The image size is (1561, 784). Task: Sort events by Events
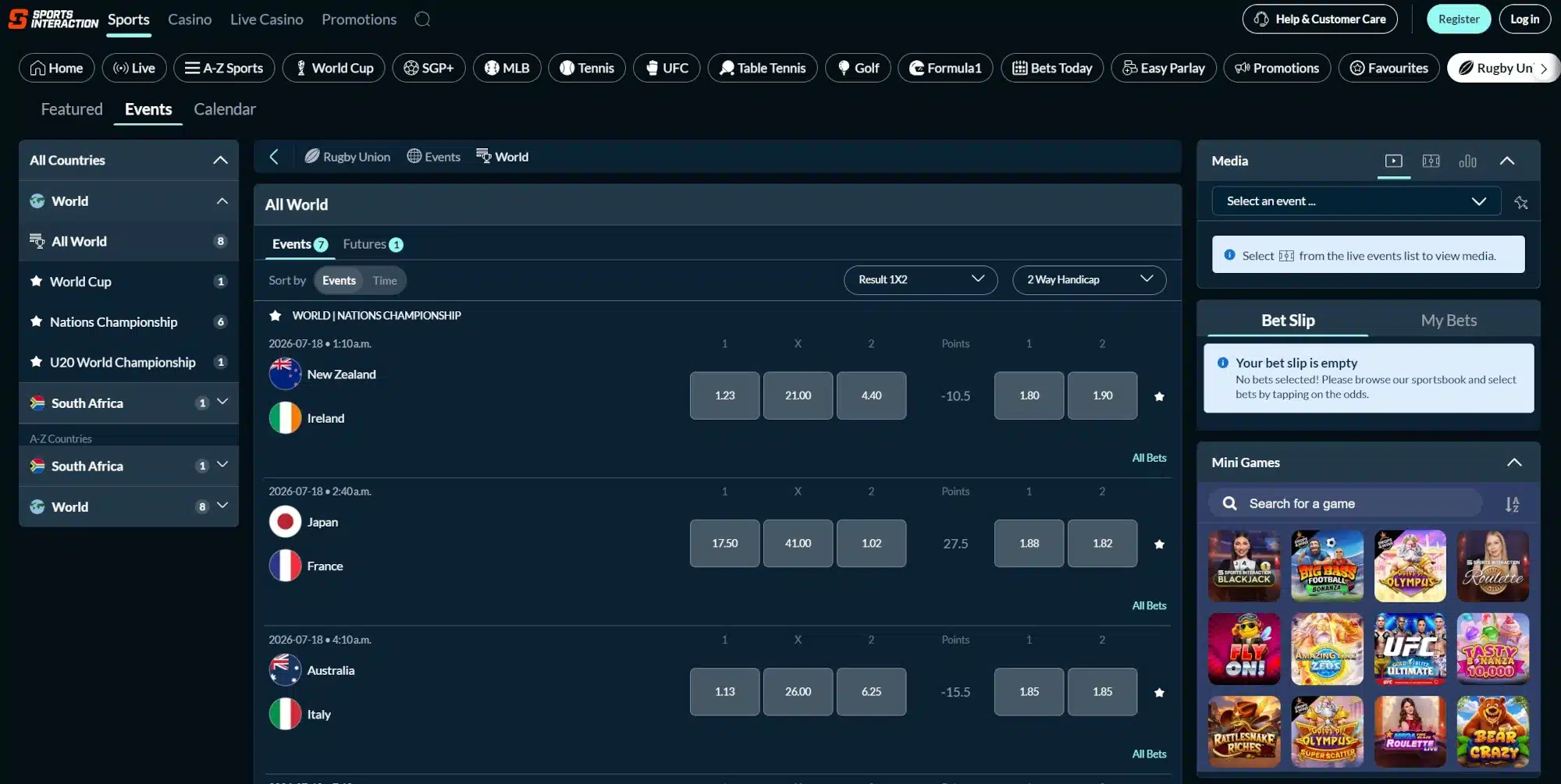click(x=339, y=281)
